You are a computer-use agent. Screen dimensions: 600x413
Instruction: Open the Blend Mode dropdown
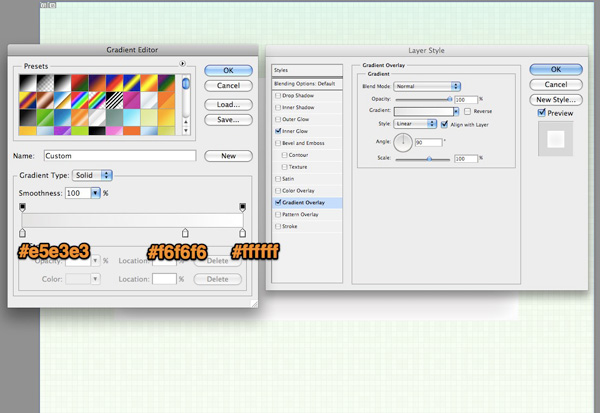(427, 86)
